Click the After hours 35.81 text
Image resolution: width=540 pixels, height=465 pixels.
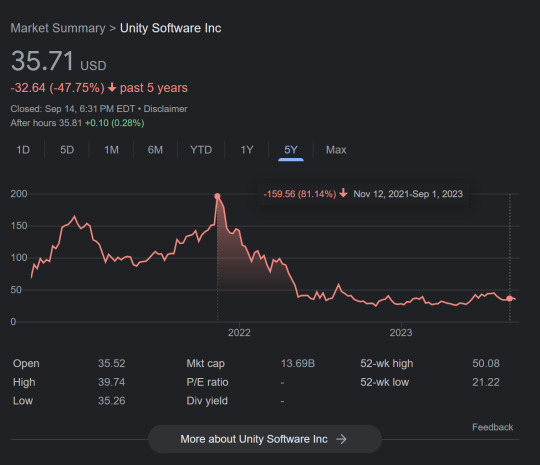pos(46,123)
